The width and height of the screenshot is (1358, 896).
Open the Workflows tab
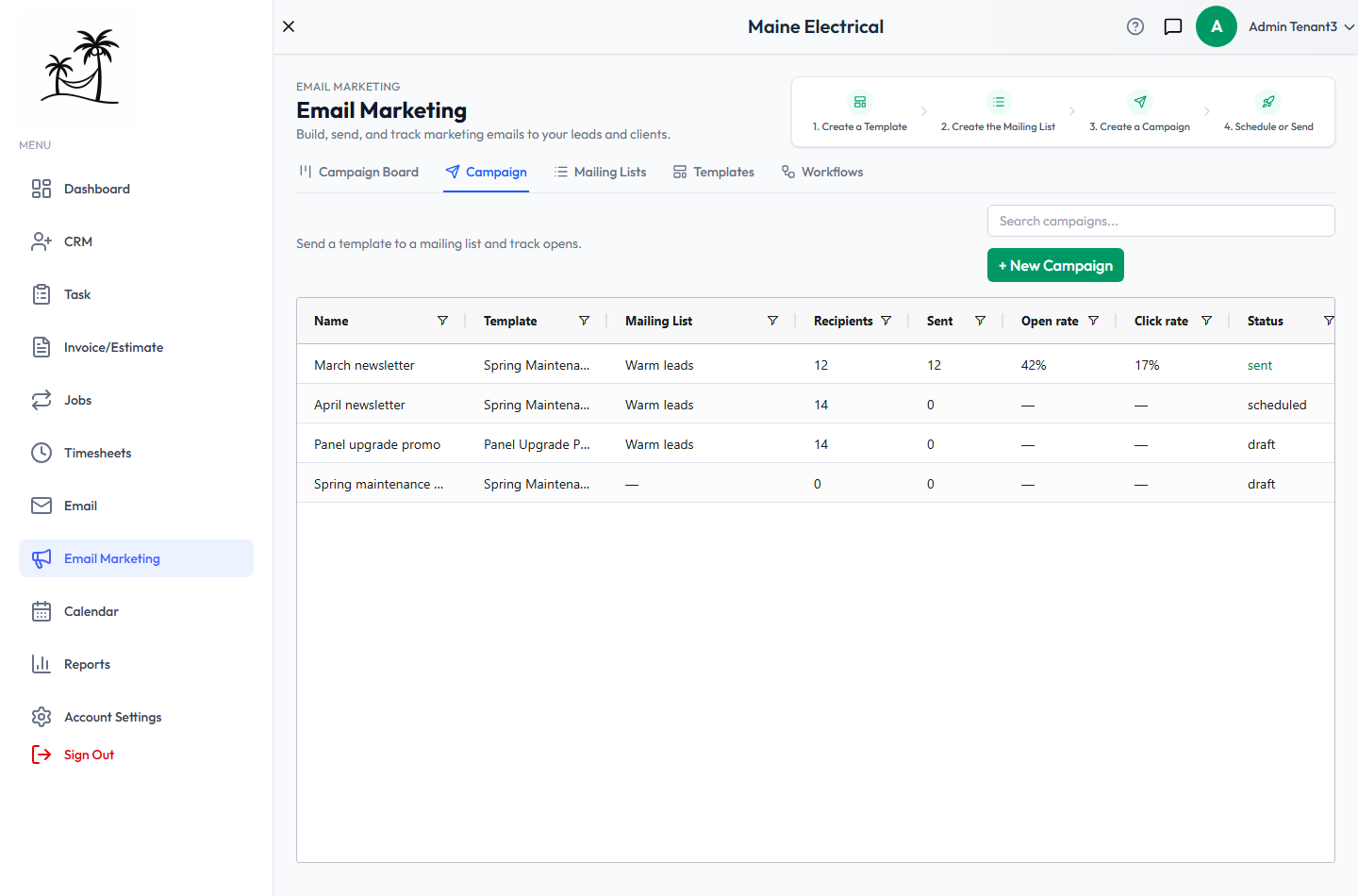822,172
